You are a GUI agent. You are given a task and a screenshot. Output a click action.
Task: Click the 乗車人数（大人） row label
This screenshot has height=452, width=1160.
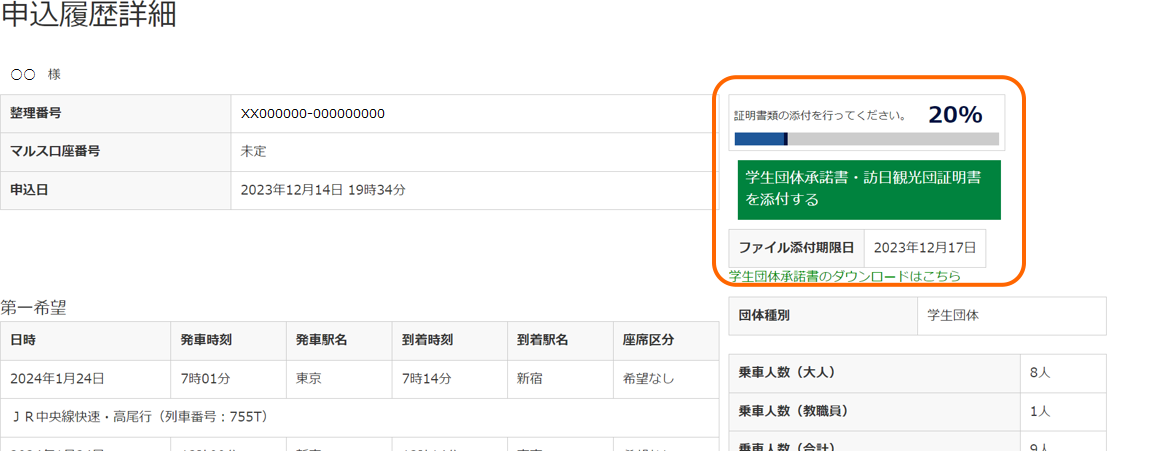click(x=786, y=372)
